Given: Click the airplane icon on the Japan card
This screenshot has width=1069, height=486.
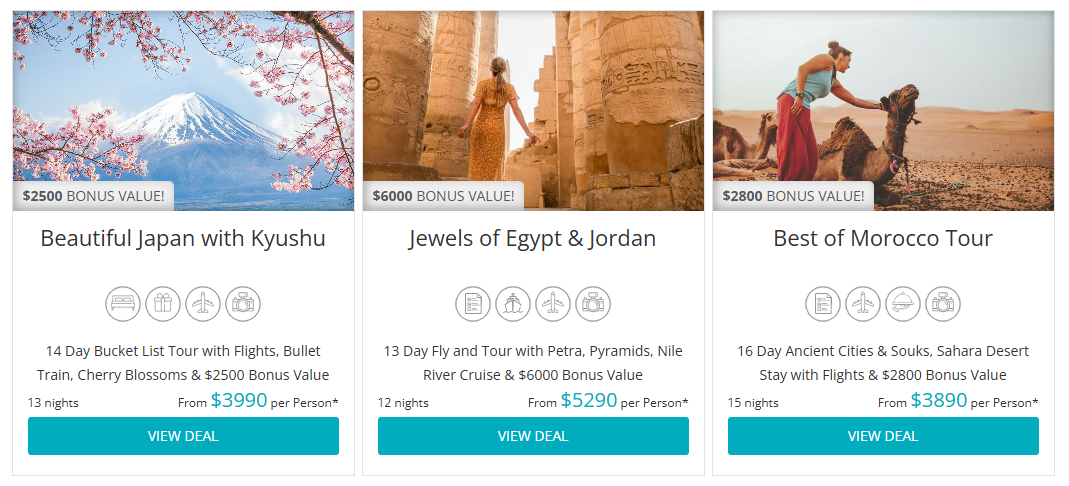Looking at the screenshot, I should point(203,304).
